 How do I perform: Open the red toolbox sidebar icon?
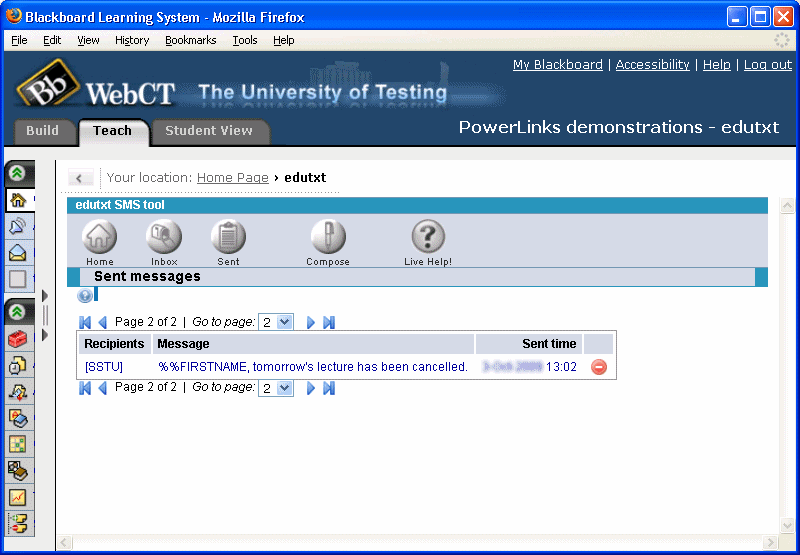pyautogui.click(x=18, y=339)
